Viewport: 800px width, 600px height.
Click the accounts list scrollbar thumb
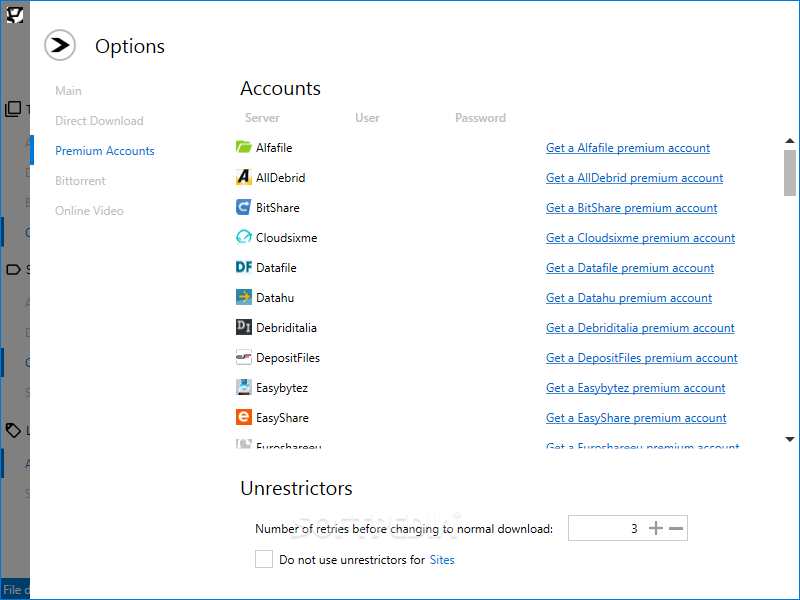tap(790, 173)
